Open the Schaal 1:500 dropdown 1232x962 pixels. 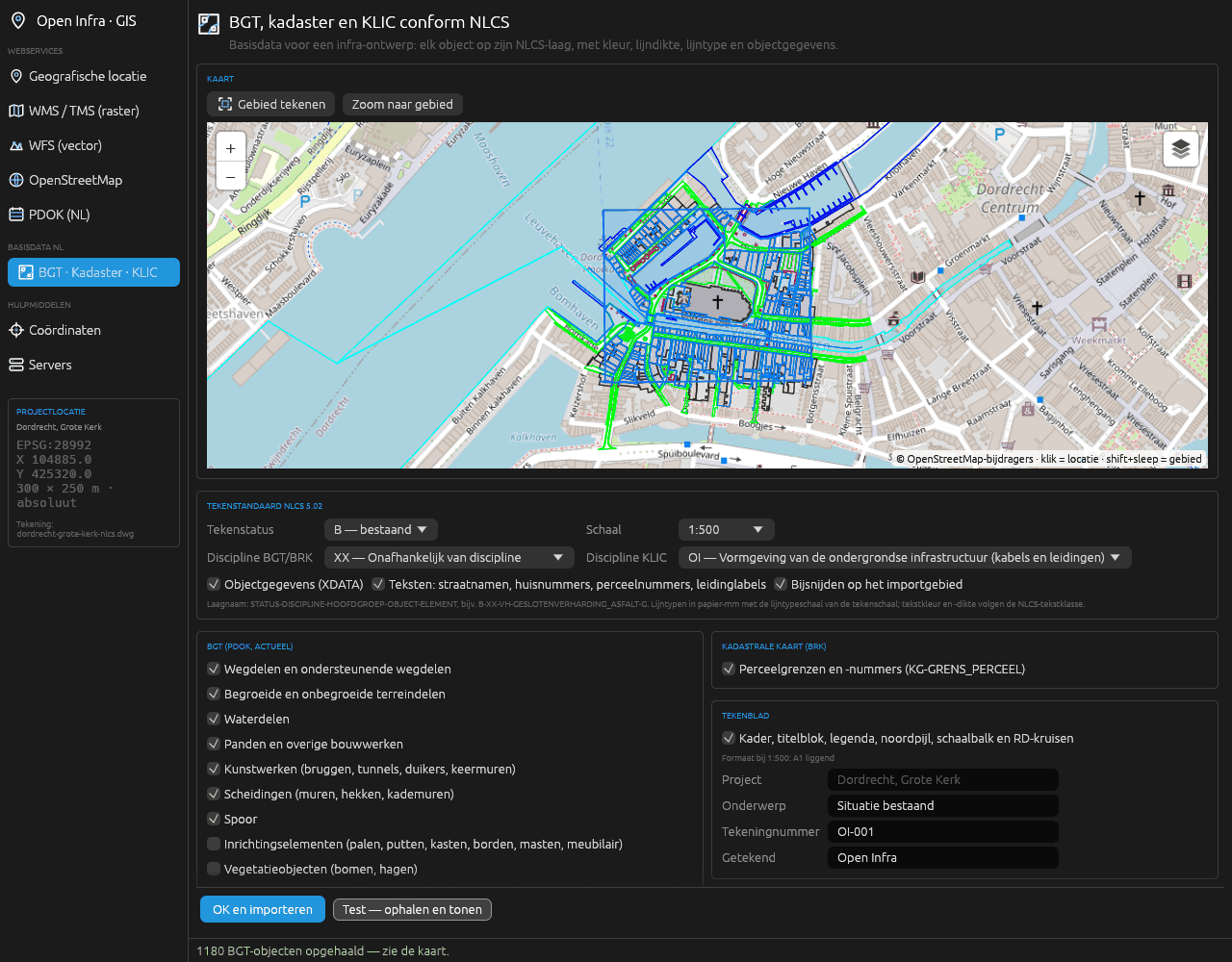click(727, 530)
